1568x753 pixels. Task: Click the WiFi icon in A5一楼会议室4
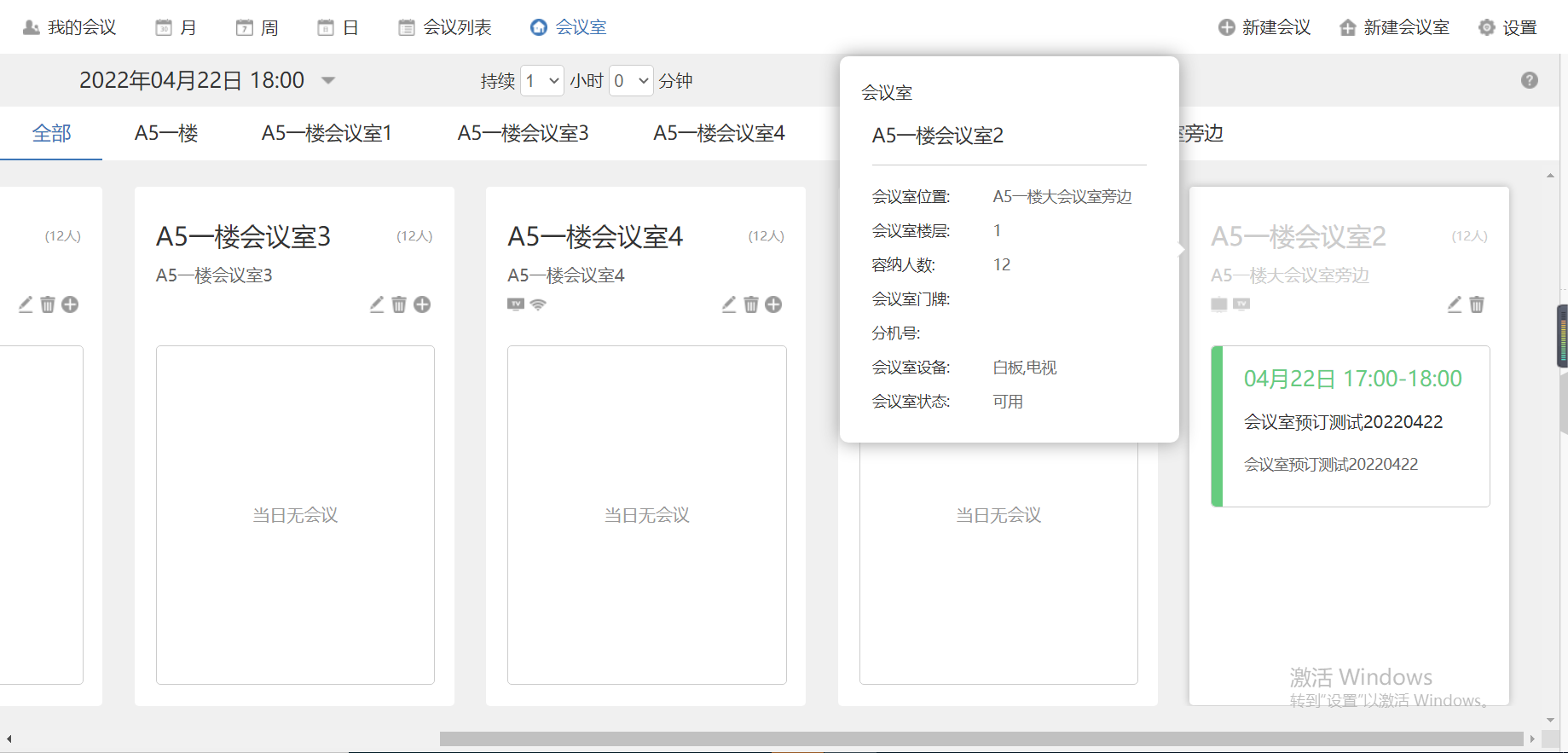coord(538,304)
